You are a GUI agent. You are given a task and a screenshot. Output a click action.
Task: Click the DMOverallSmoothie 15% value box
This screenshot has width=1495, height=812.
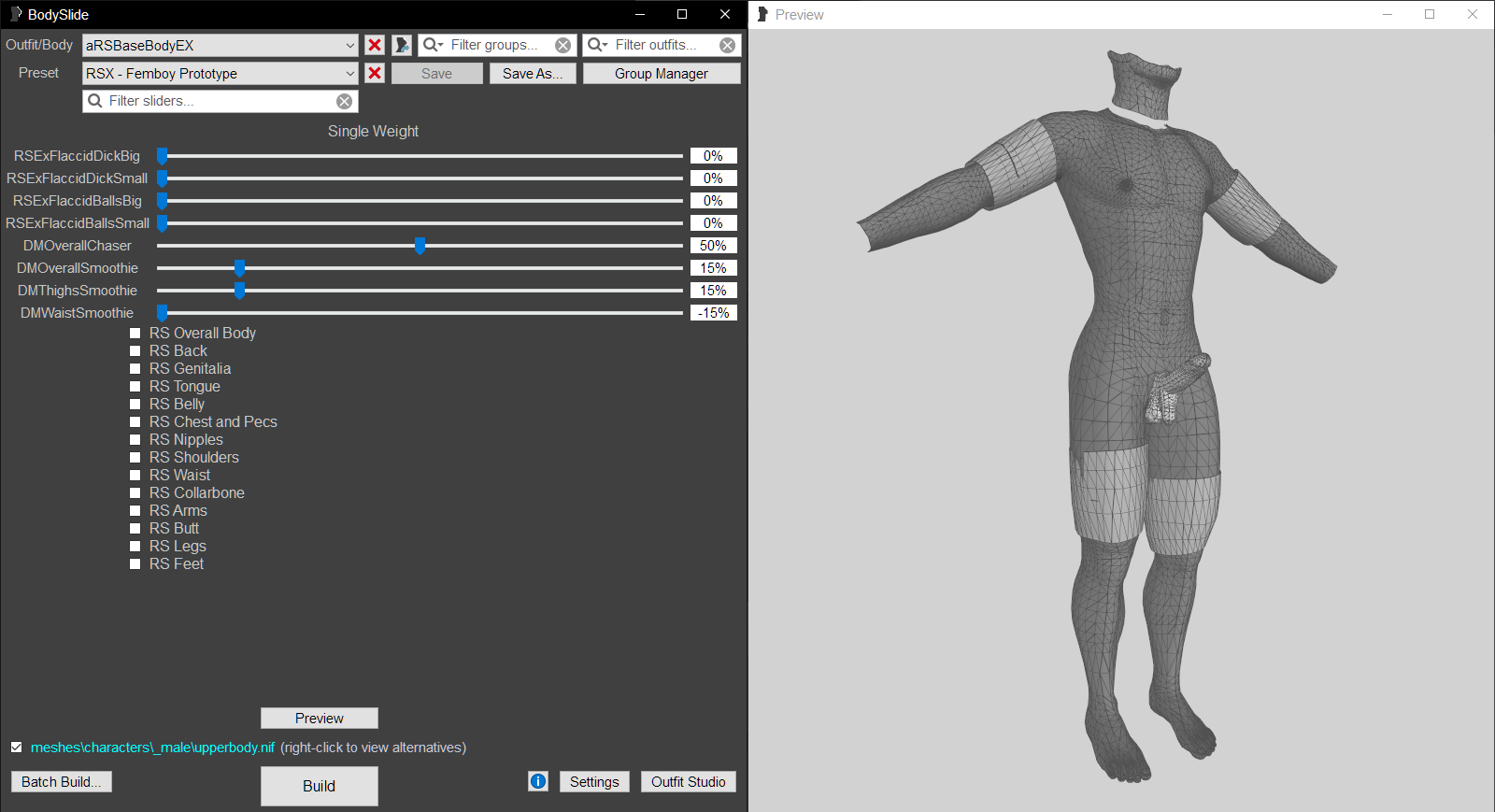(x=713, y=268)
